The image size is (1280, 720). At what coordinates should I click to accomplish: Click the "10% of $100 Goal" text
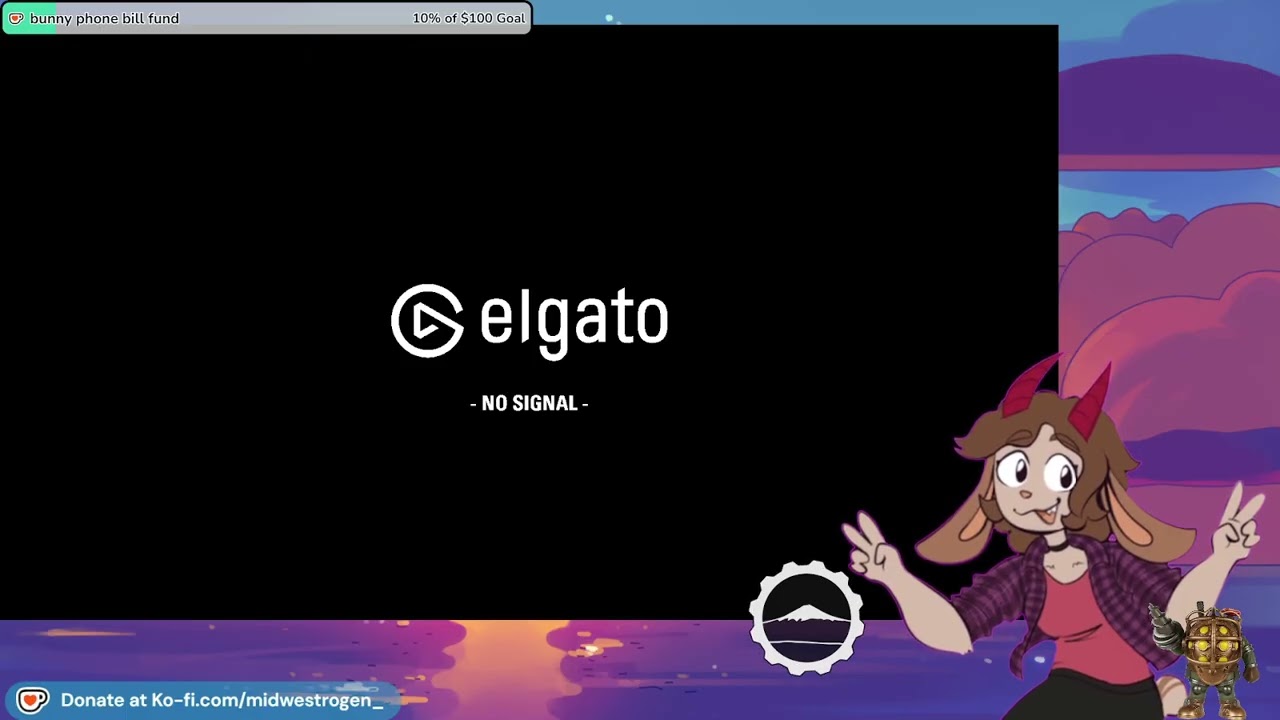point(468,18)
